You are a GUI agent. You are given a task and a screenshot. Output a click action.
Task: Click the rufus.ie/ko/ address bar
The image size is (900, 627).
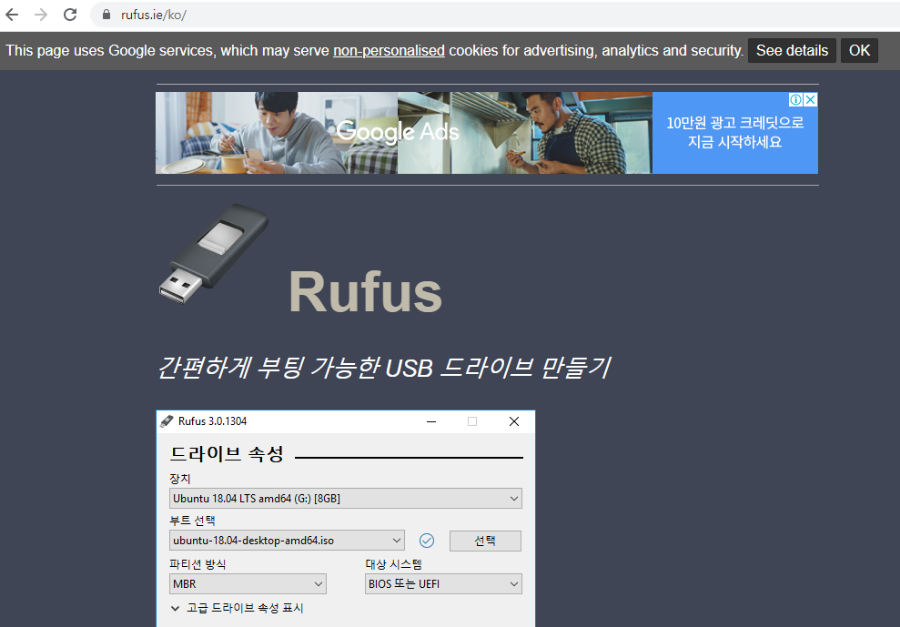[x=494, y=15]
